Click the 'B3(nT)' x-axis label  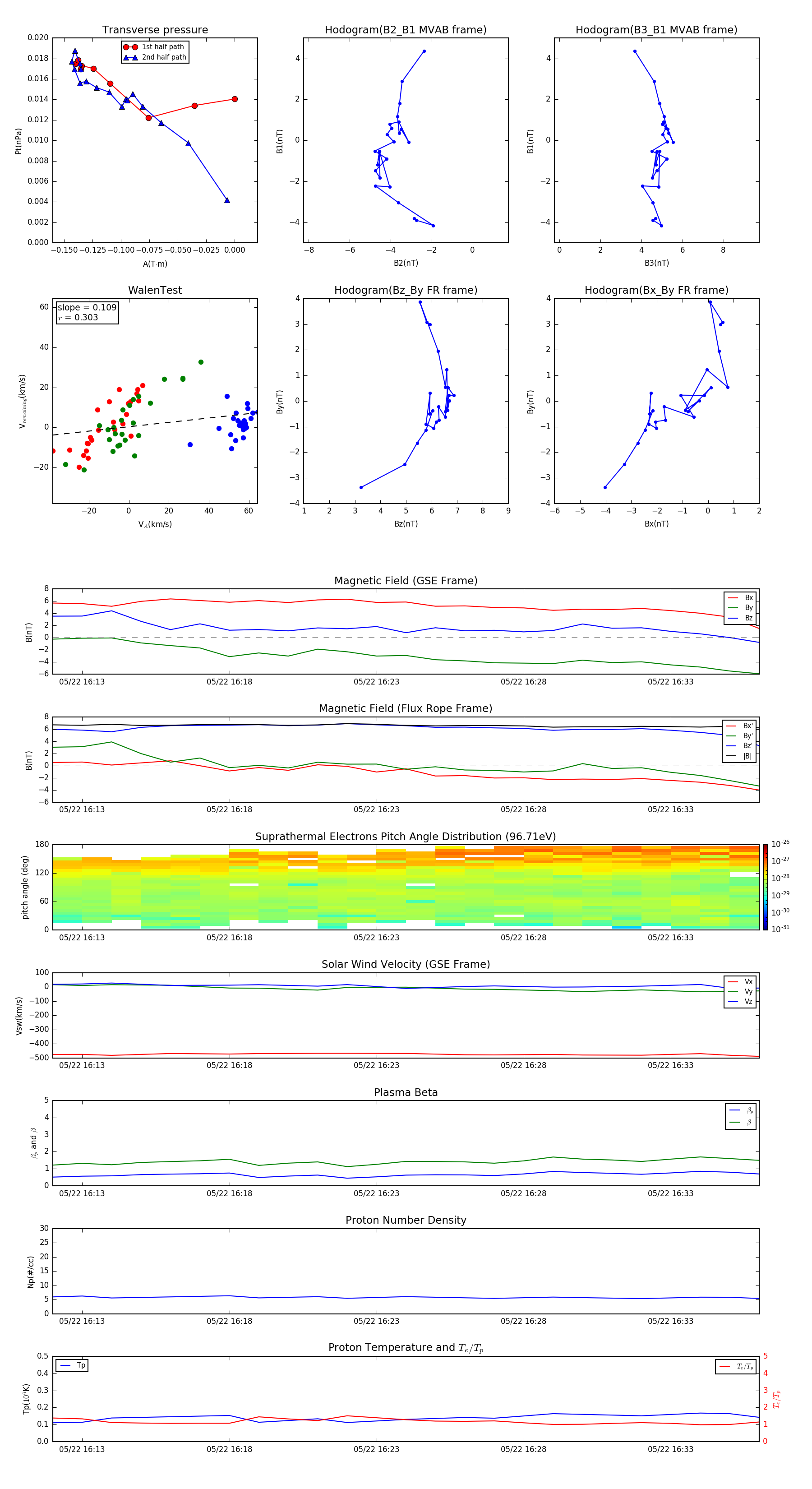point(656,263)
